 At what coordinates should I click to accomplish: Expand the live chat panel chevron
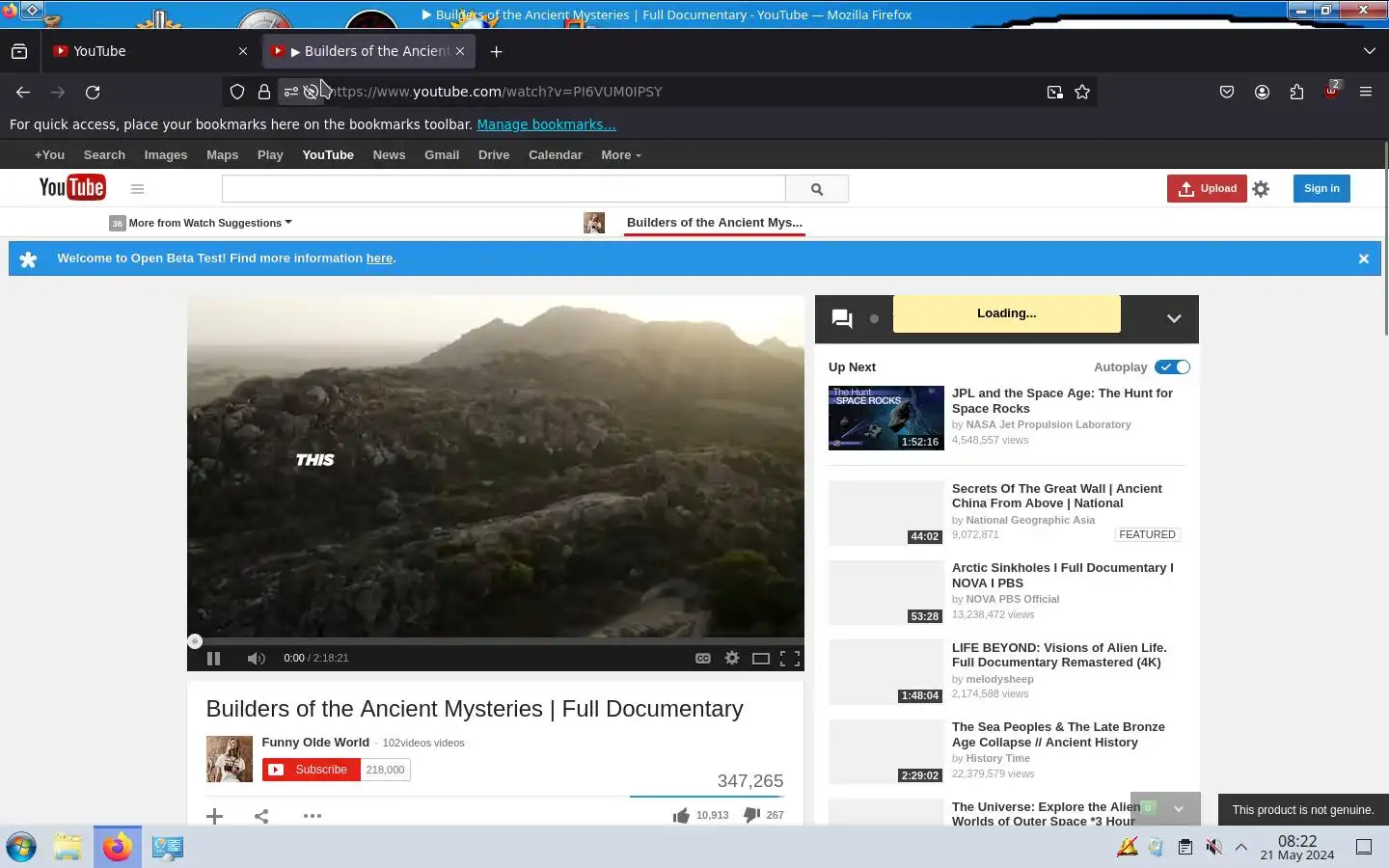(x=1174, y=318)
